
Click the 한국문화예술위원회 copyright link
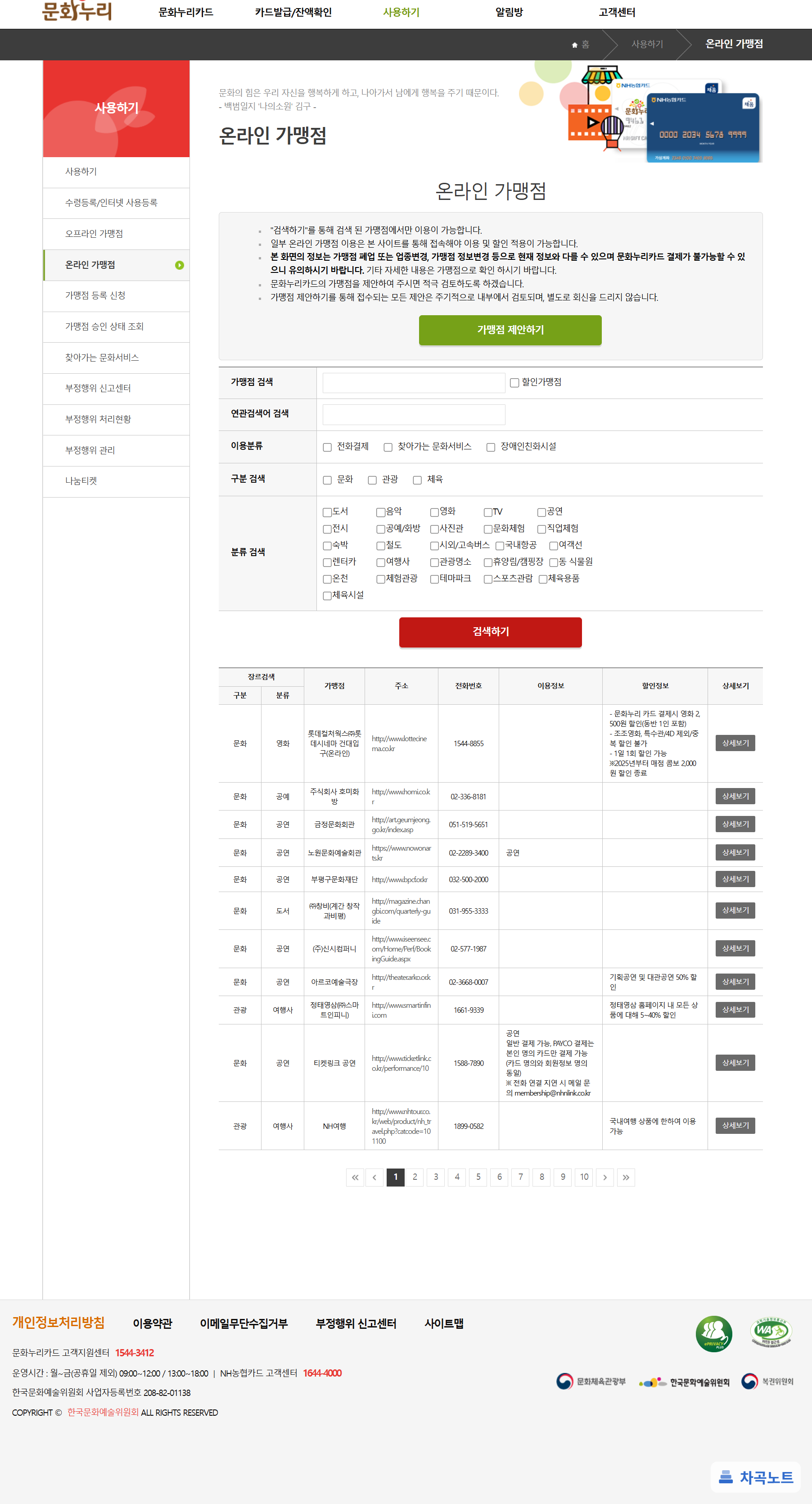pyautogui.click(x=103, y=1412)
